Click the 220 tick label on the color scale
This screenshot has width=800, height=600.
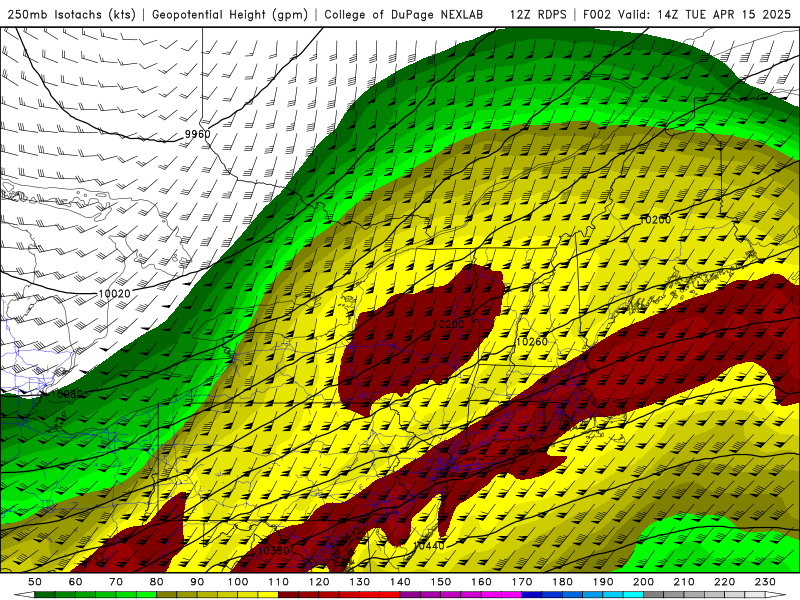pos(724,582)
